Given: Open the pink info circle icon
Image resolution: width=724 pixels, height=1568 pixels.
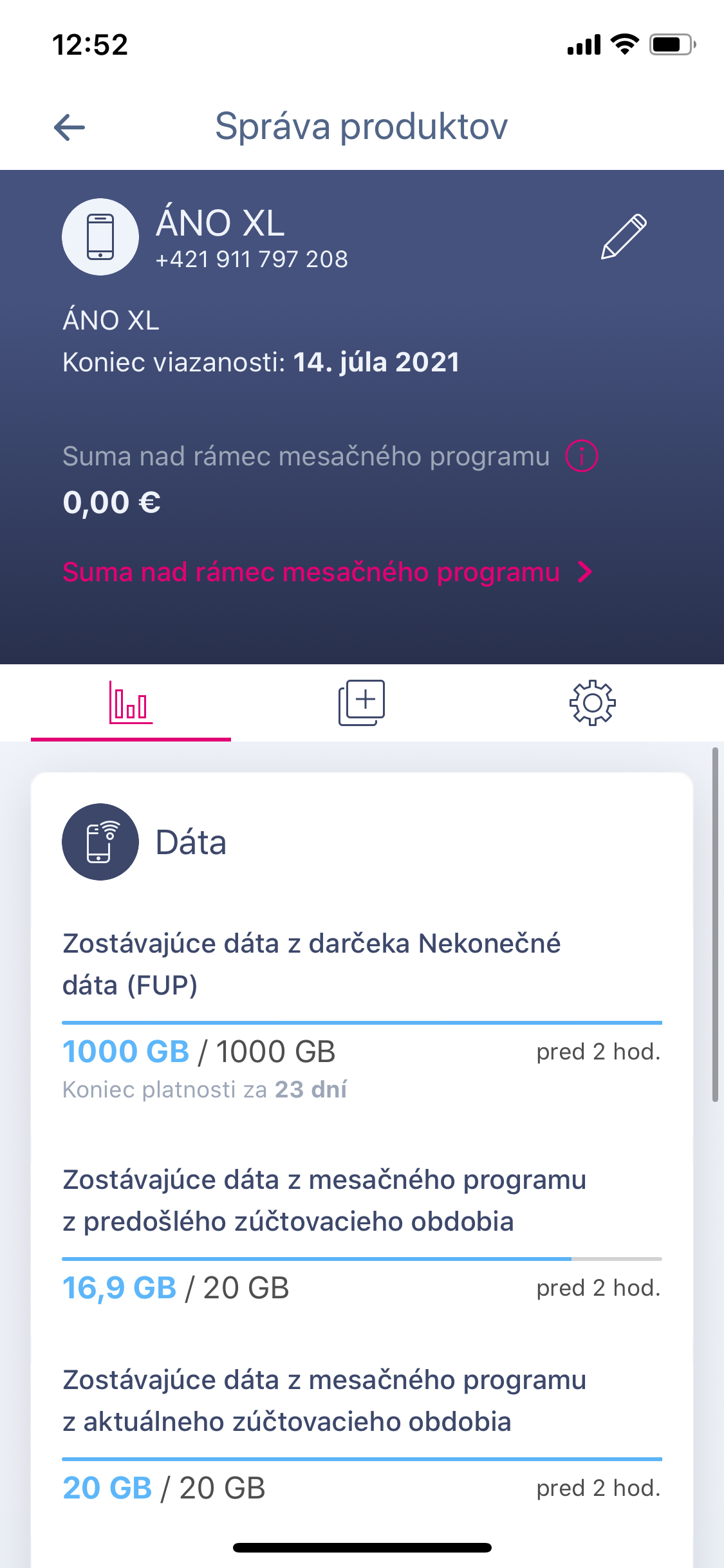Looking at the screenshot, I should pos(581,456).
